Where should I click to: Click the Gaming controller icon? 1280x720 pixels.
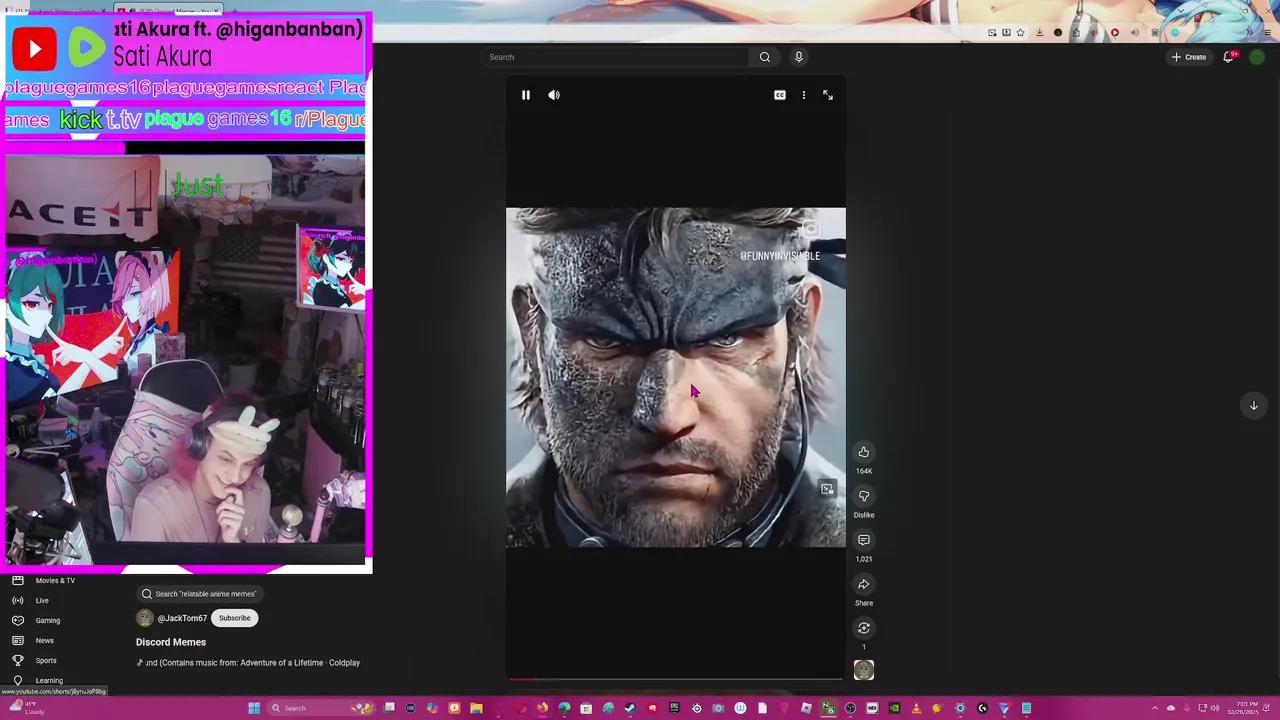[17, 620]
